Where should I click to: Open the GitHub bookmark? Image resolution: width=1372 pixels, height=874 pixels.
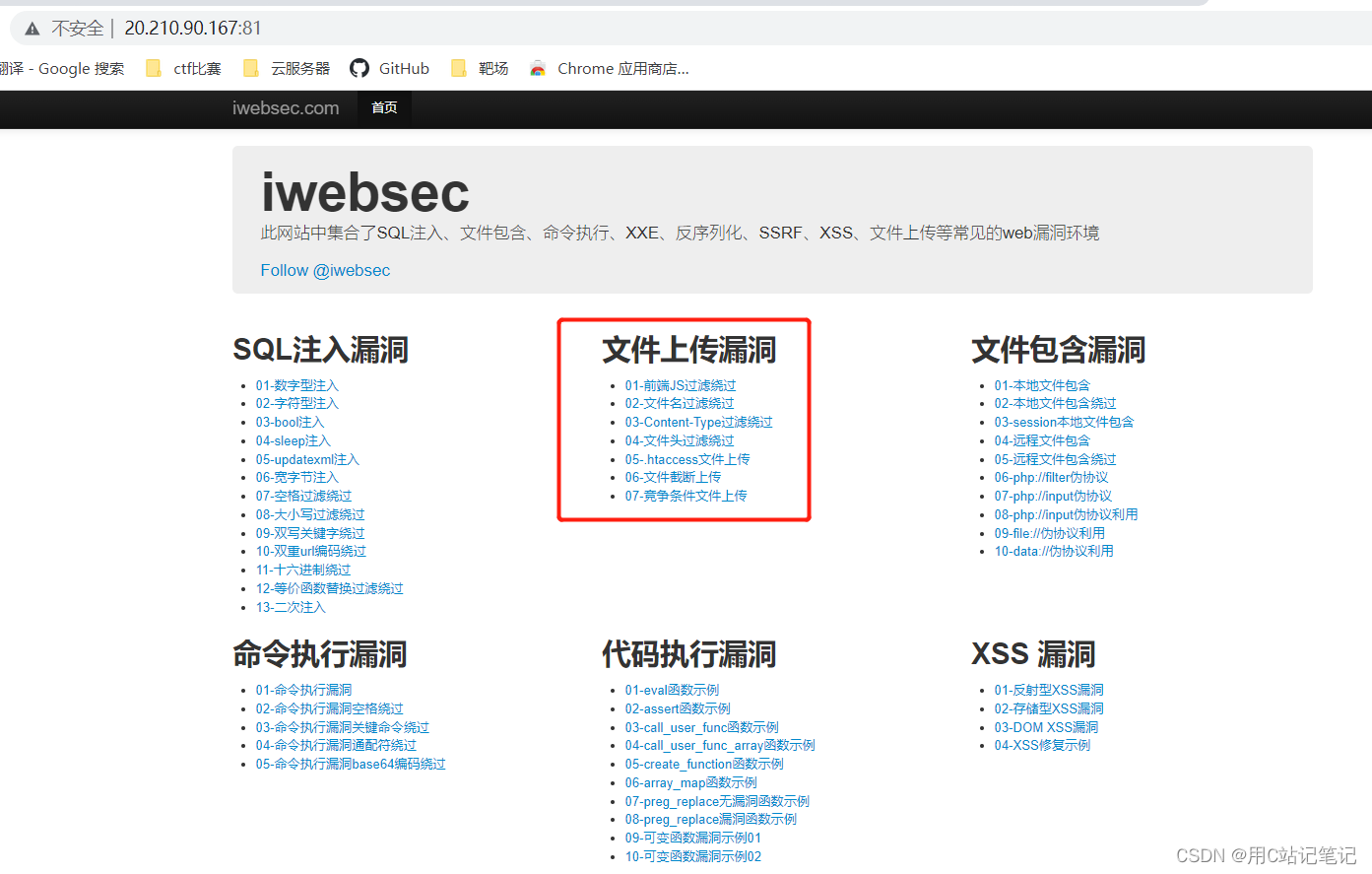pos(390,68)
